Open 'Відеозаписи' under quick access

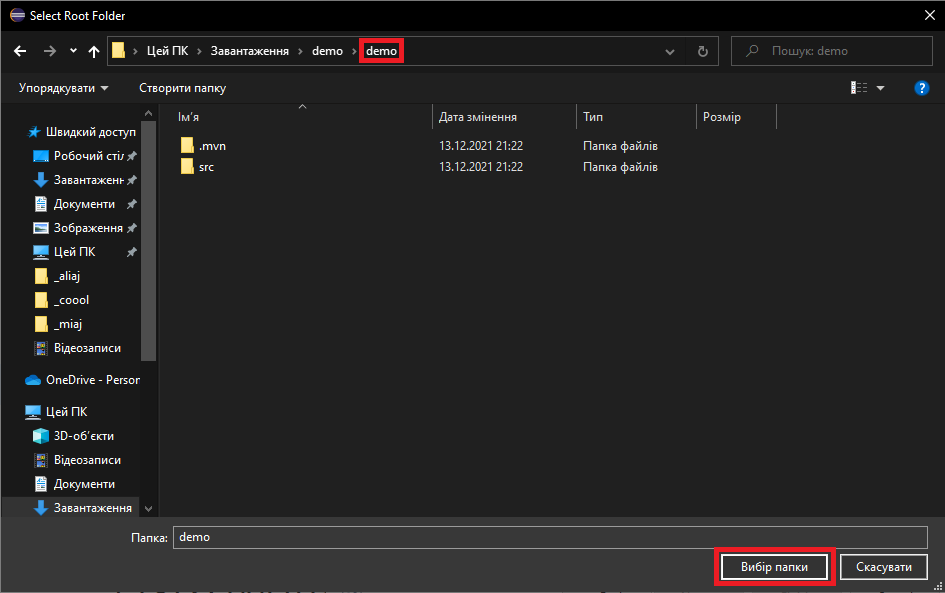[x=87, y=348]
